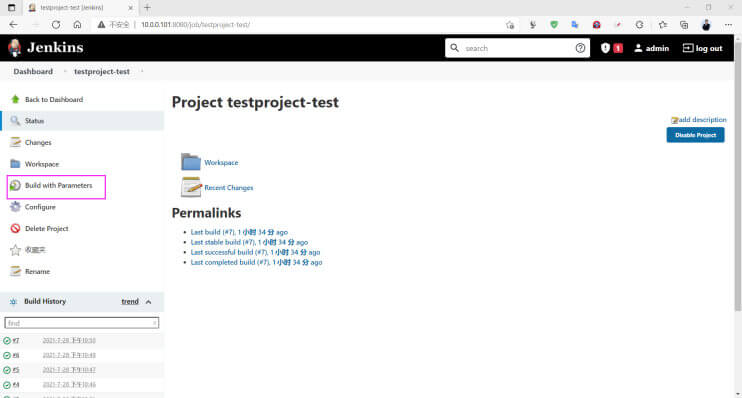
Task: Open the Workspace link in the main panel
Action: [x=221, y=162]
